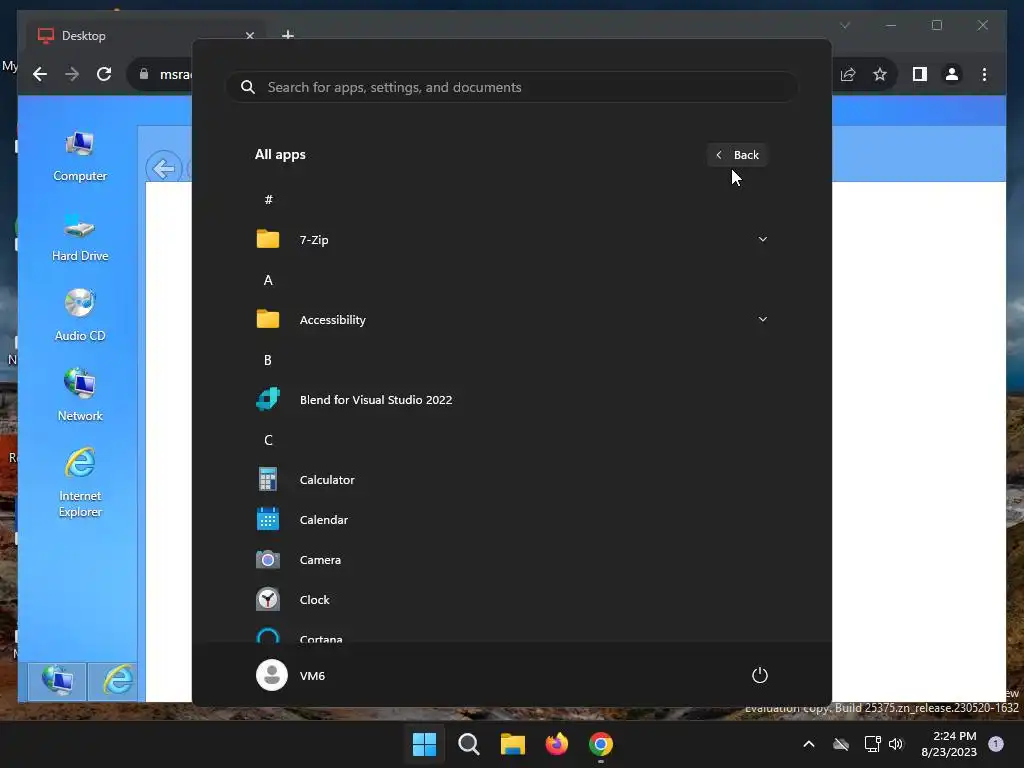Open the Audio CD desktop icon
This screenshot has width=1024, height=768.
point(80,316)
